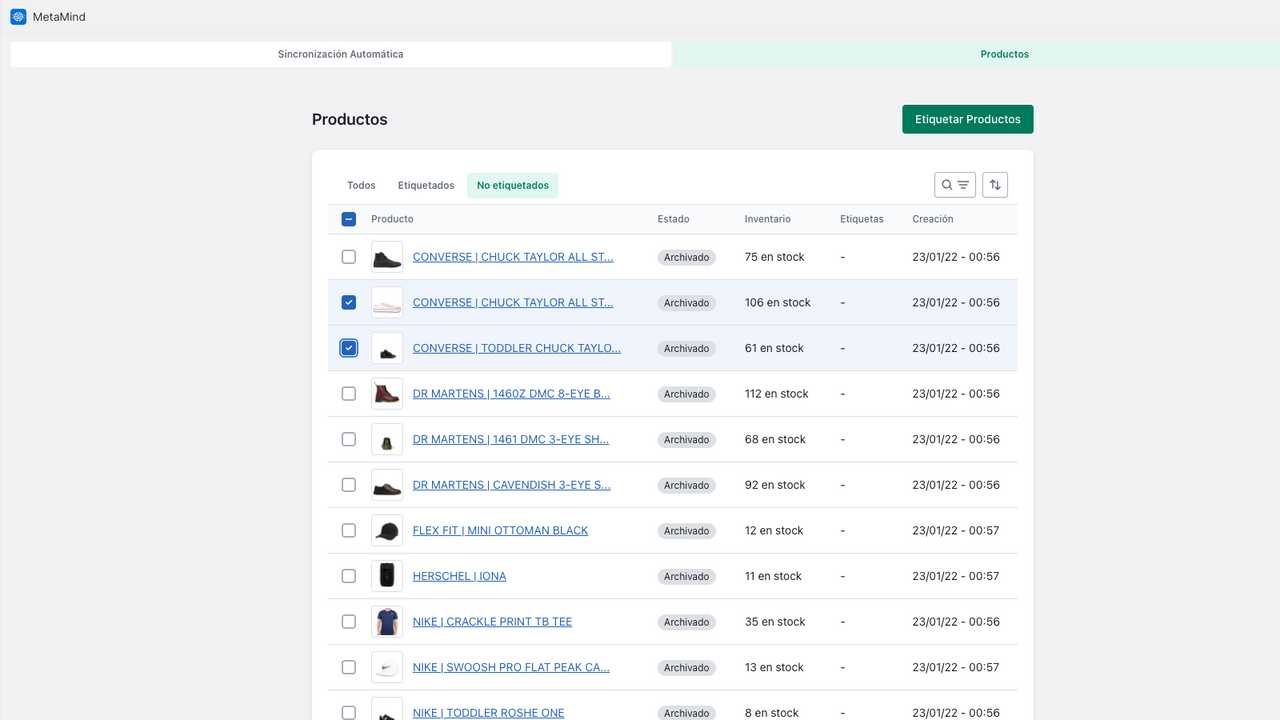
Task: Switch to the Sincronización Automática tab
Action: point(341,54)
